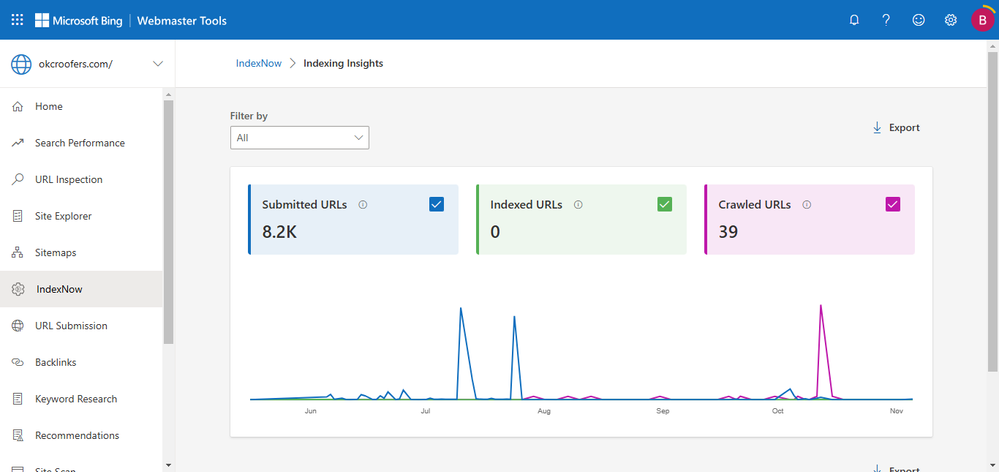
Task: Open the Filter by dropdown
Action: (299, 138)
